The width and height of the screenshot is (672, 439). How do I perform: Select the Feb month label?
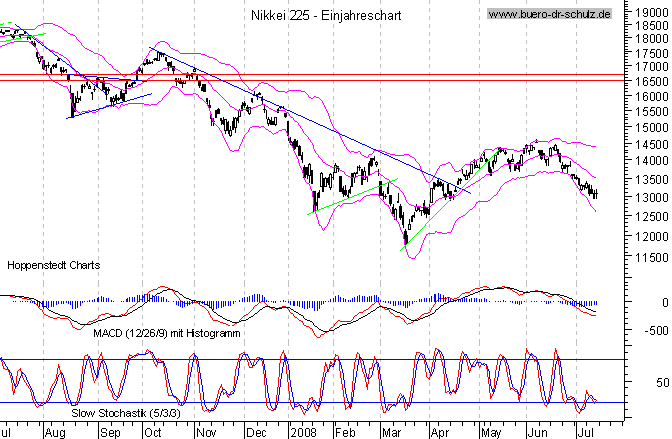[x=345, y=433]
